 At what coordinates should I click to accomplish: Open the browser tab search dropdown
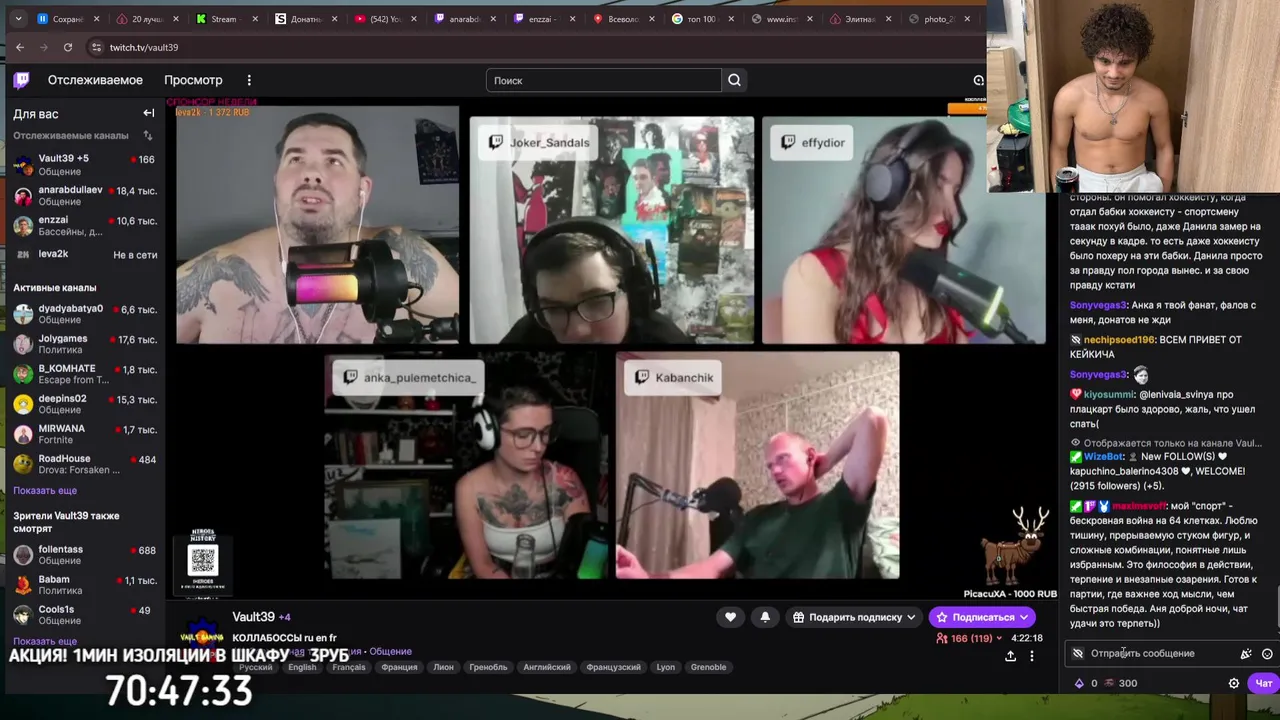(19, 19)
